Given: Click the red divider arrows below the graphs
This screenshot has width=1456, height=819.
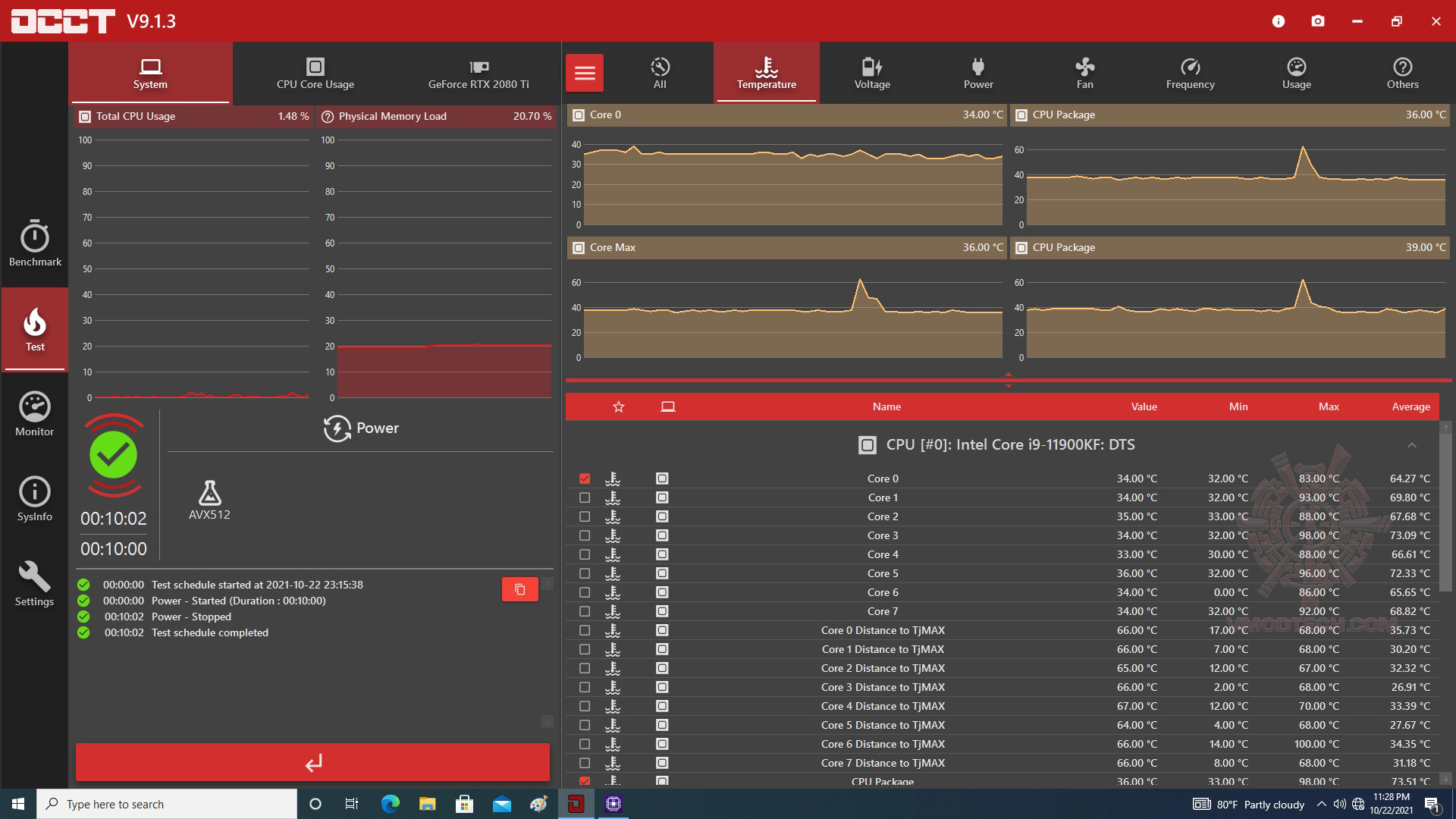Looking at the screenshot, I should 1009,380.
